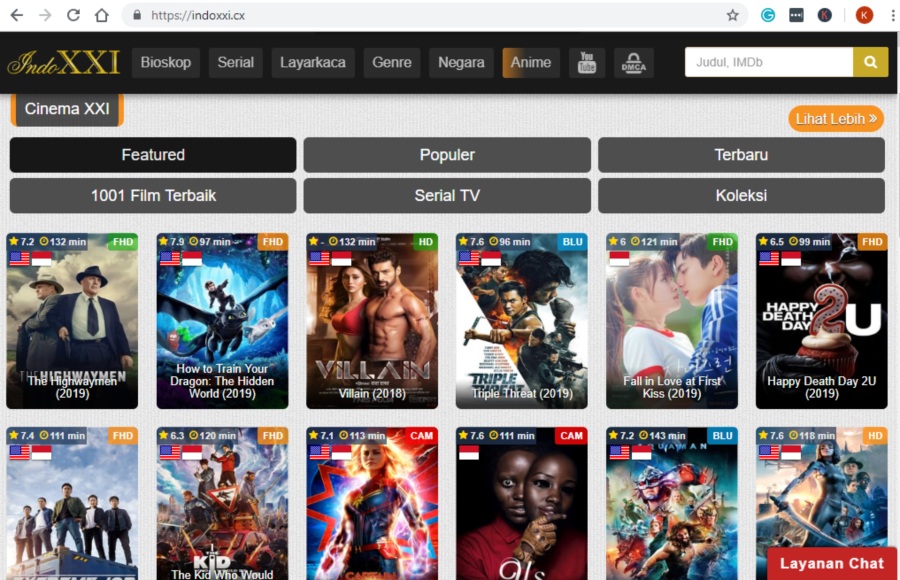Viewport: 900px width, 580px height.
Task: Open the Grammarly extension icon
Action: (x=767, y=16)
